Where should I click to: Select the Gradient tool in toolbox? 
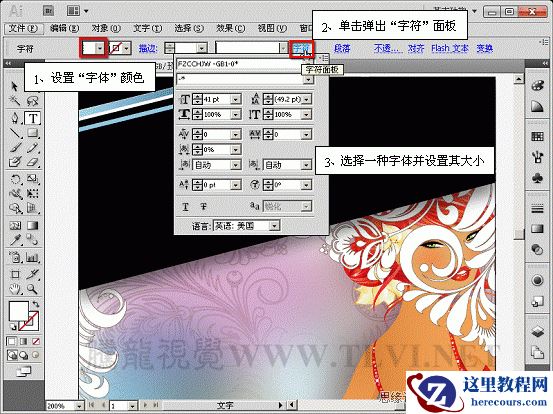coord(32,225)
